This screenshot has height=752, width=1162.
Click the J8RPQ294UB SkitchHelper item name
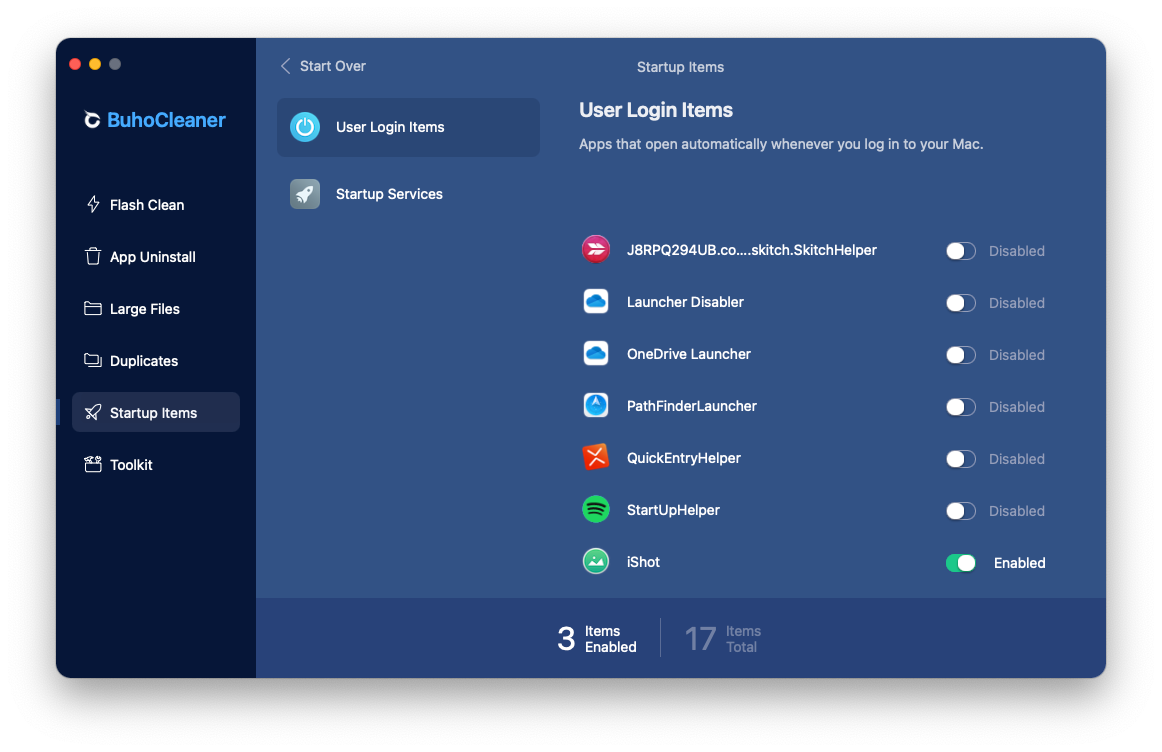[751, 250]
